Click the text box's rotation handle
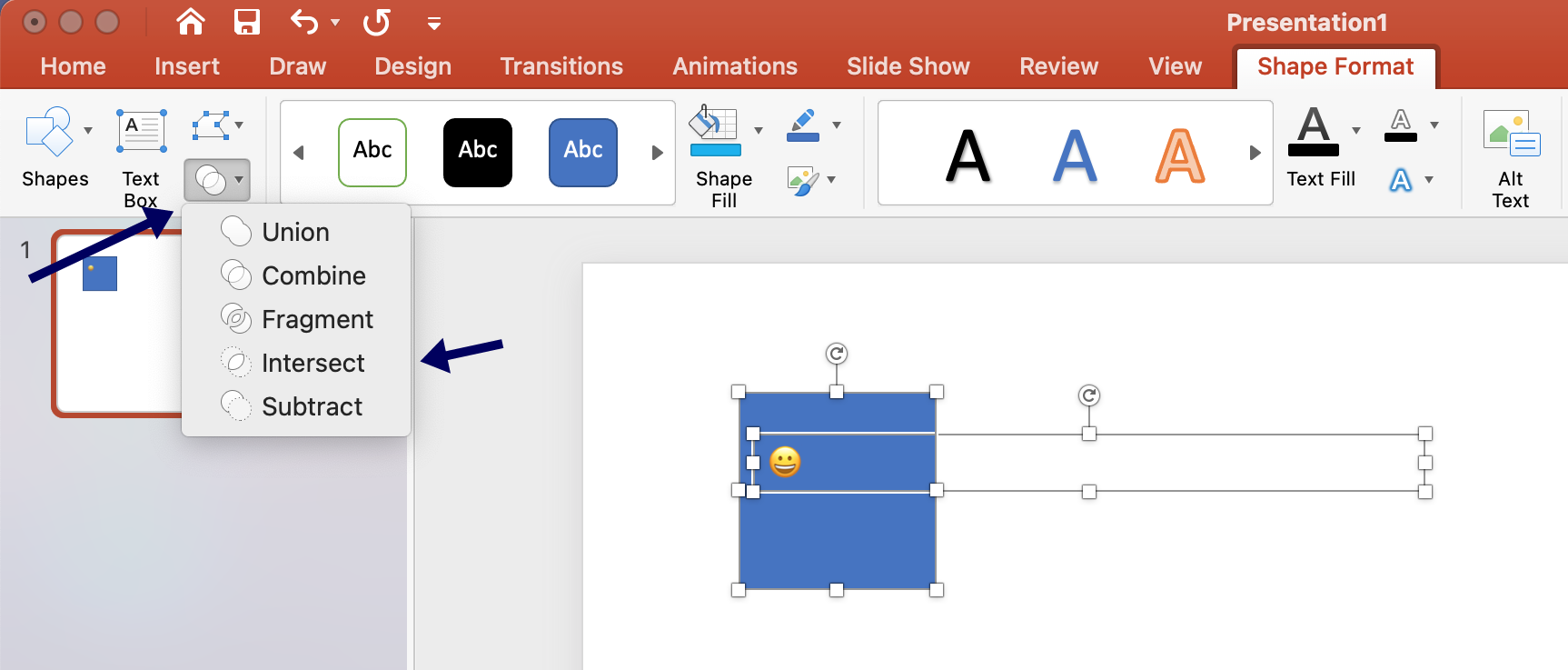 (1089, 395)
